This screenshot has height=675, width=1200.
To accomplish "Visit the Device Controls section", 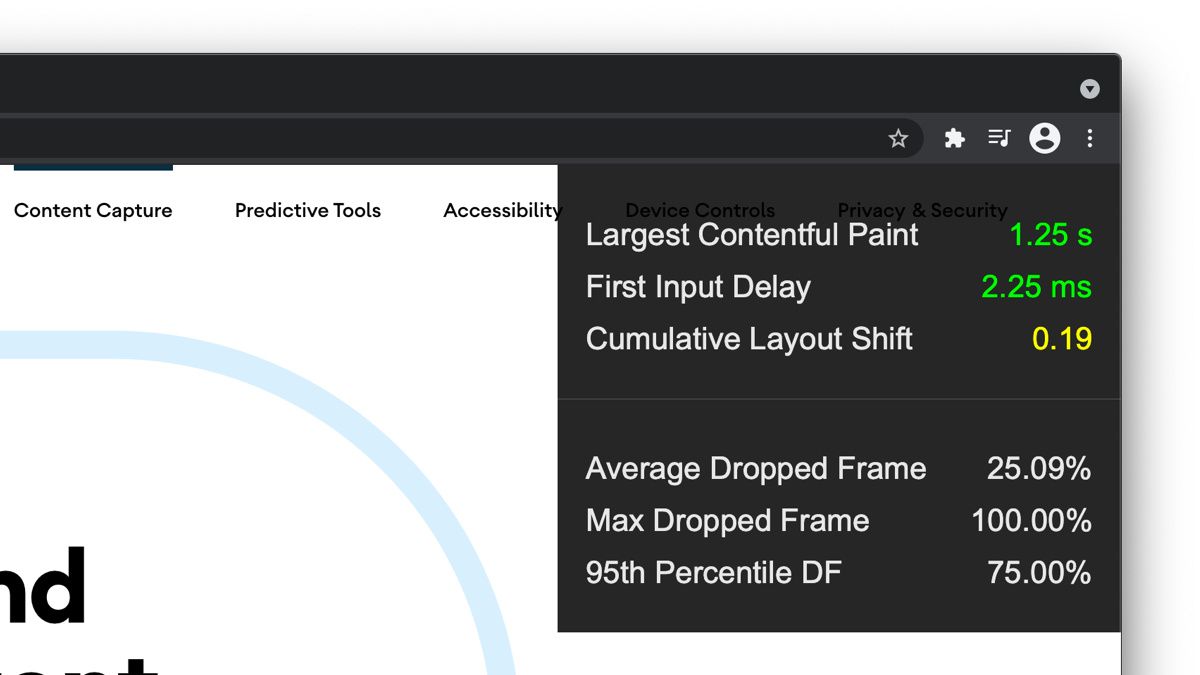I will coord(700,211).
